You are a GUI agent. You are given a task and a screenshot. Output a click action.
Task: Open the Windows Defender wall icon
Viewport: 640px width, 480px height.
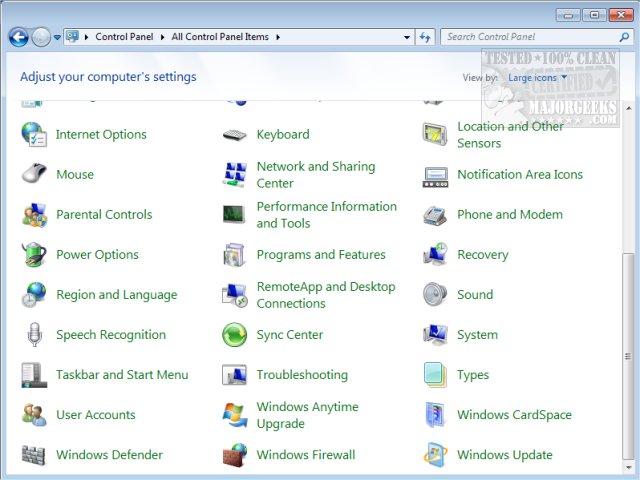click(x=33, y=455)
